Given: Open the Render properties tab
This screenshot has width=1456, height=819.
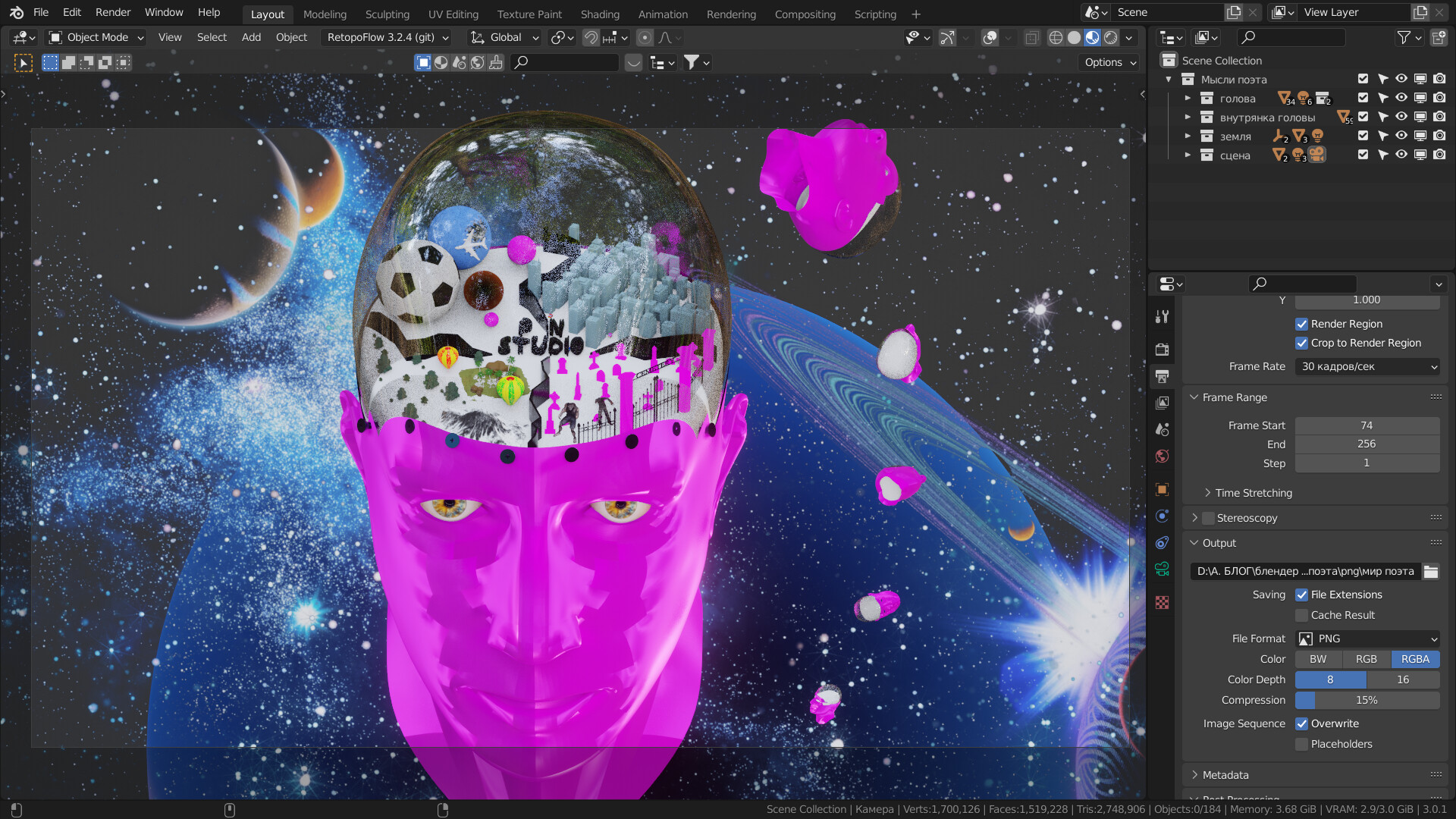Looking at the screenshot, I should 1162,350.
